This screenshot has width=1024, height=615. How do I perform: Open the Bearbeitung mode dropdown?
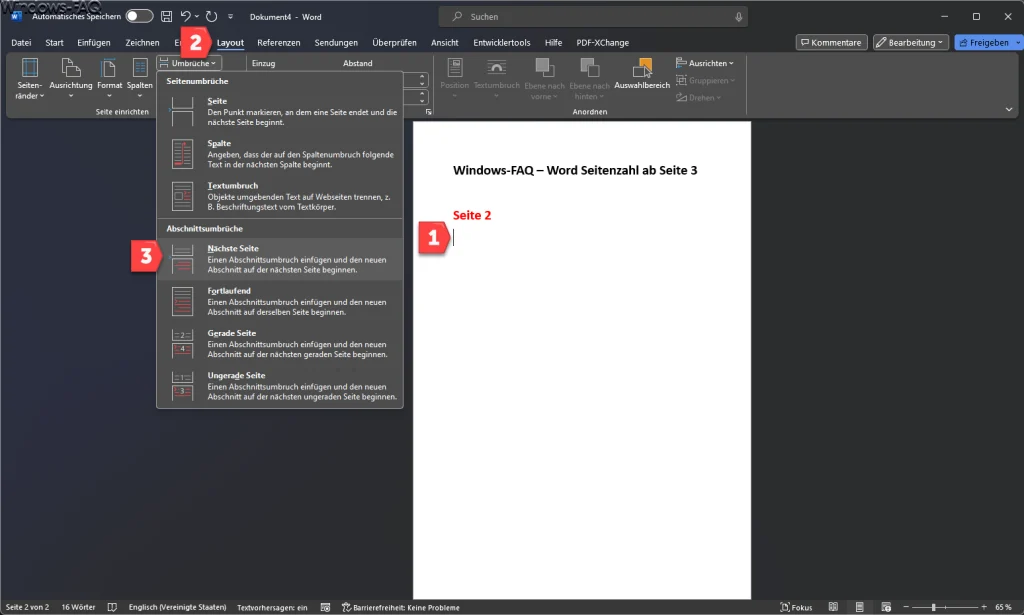pos(910,42)
